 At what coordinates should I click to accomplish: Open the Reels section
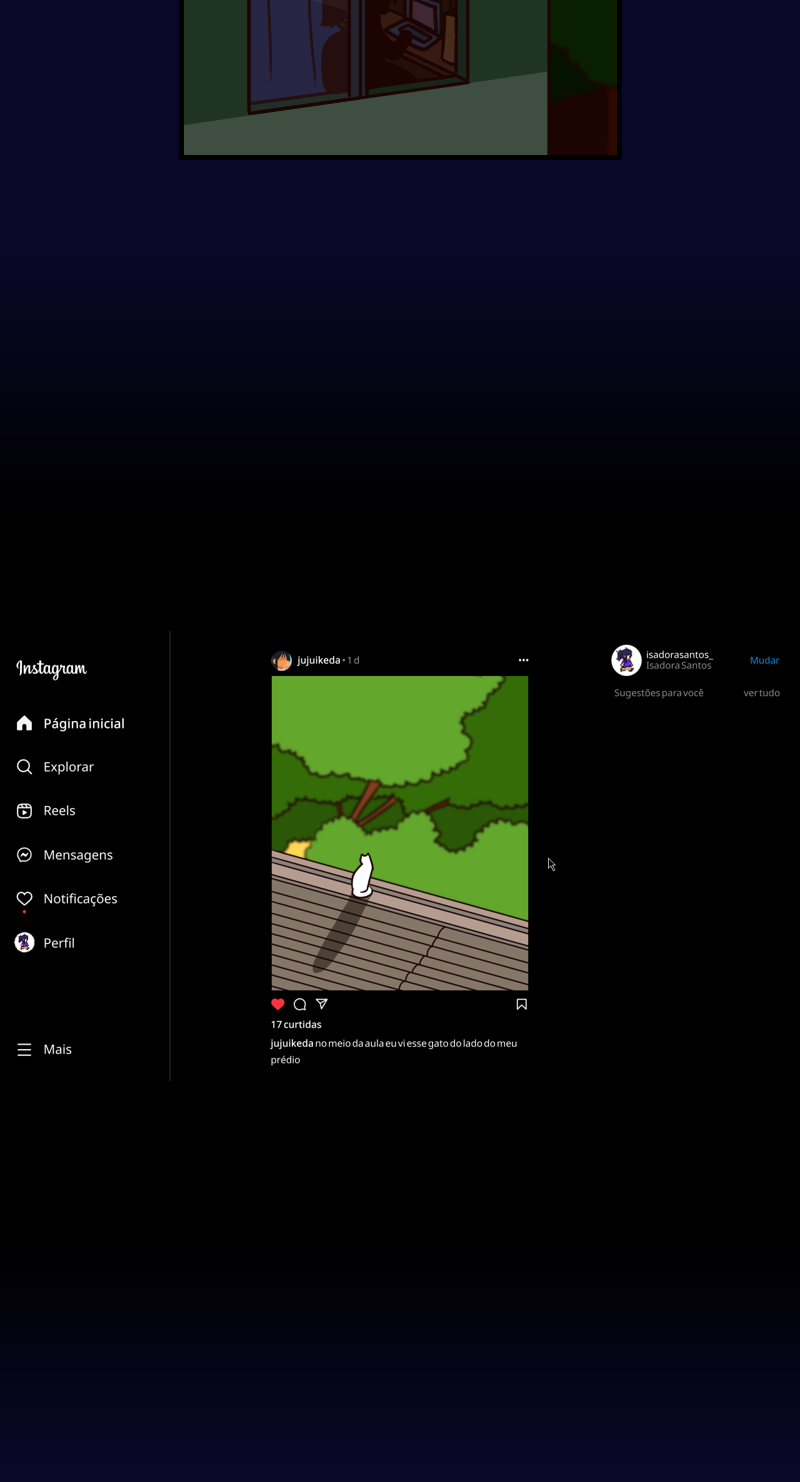(x=25, y=811)
